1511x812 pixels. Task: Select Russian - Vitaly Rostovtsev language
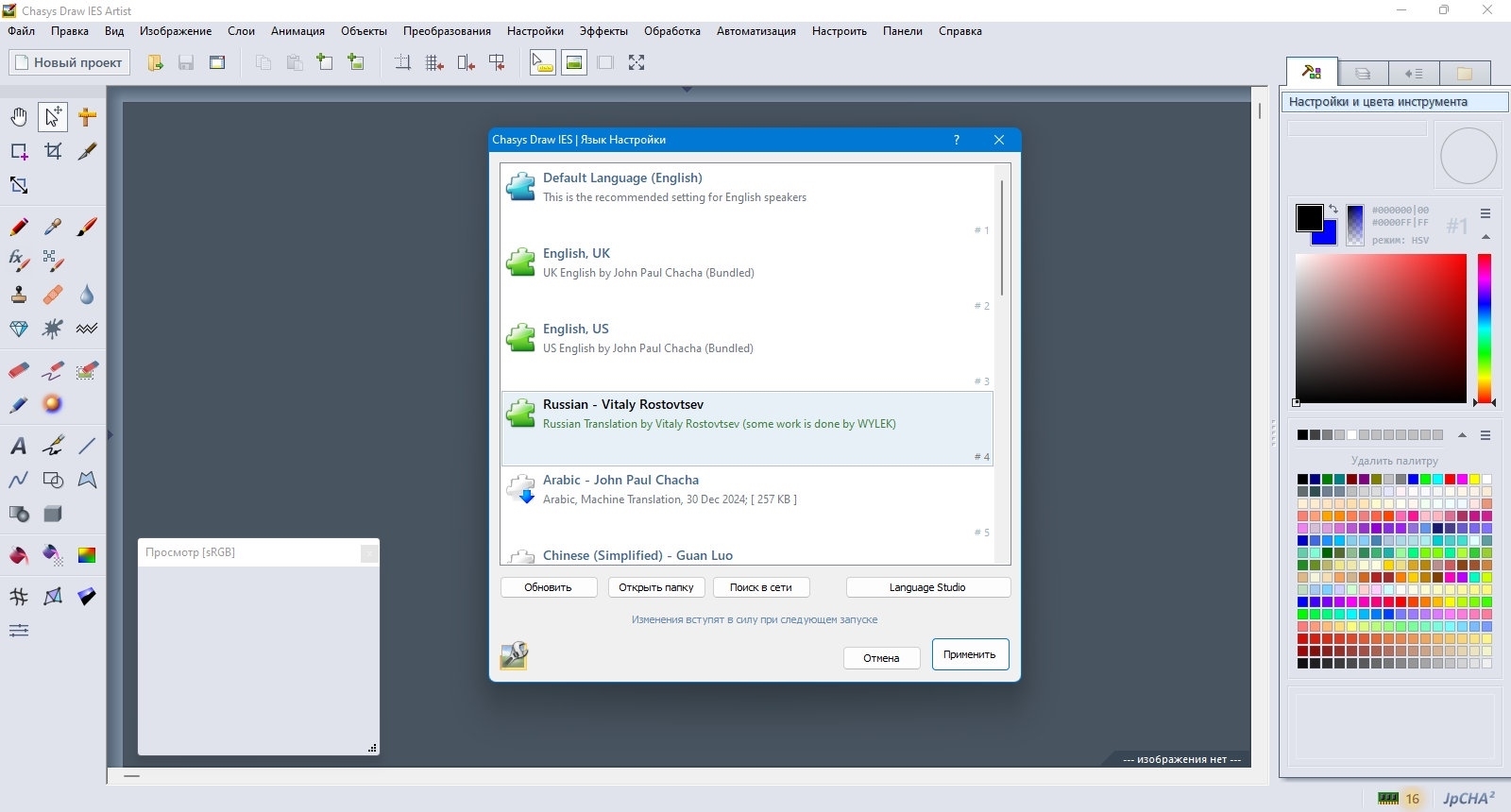coord(747,429)
